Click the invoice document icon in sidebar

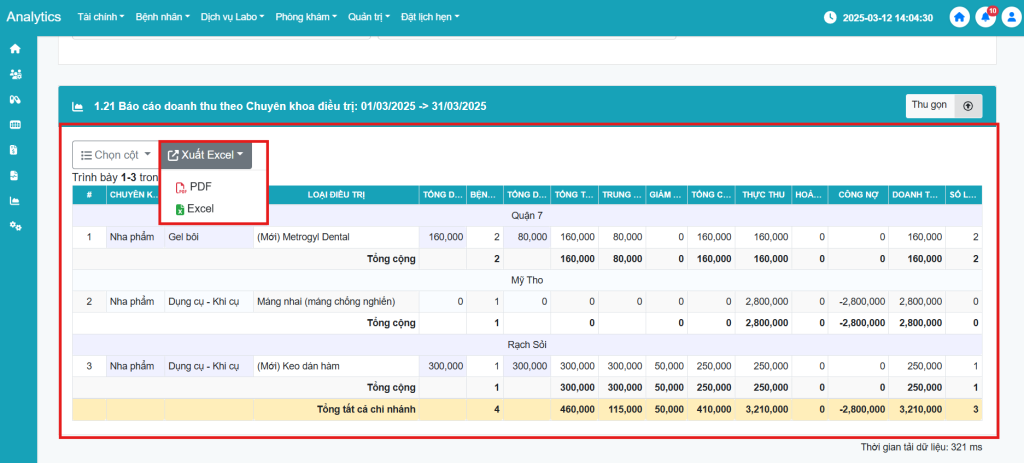(x=15, y=150)
